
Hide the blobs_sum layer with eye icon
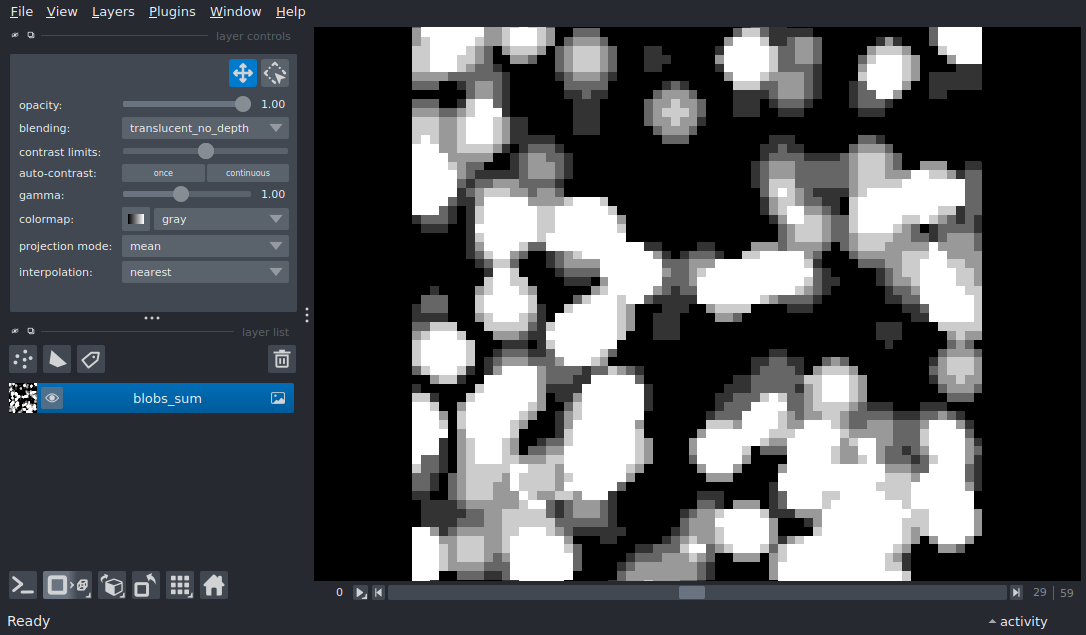[52, 398]
